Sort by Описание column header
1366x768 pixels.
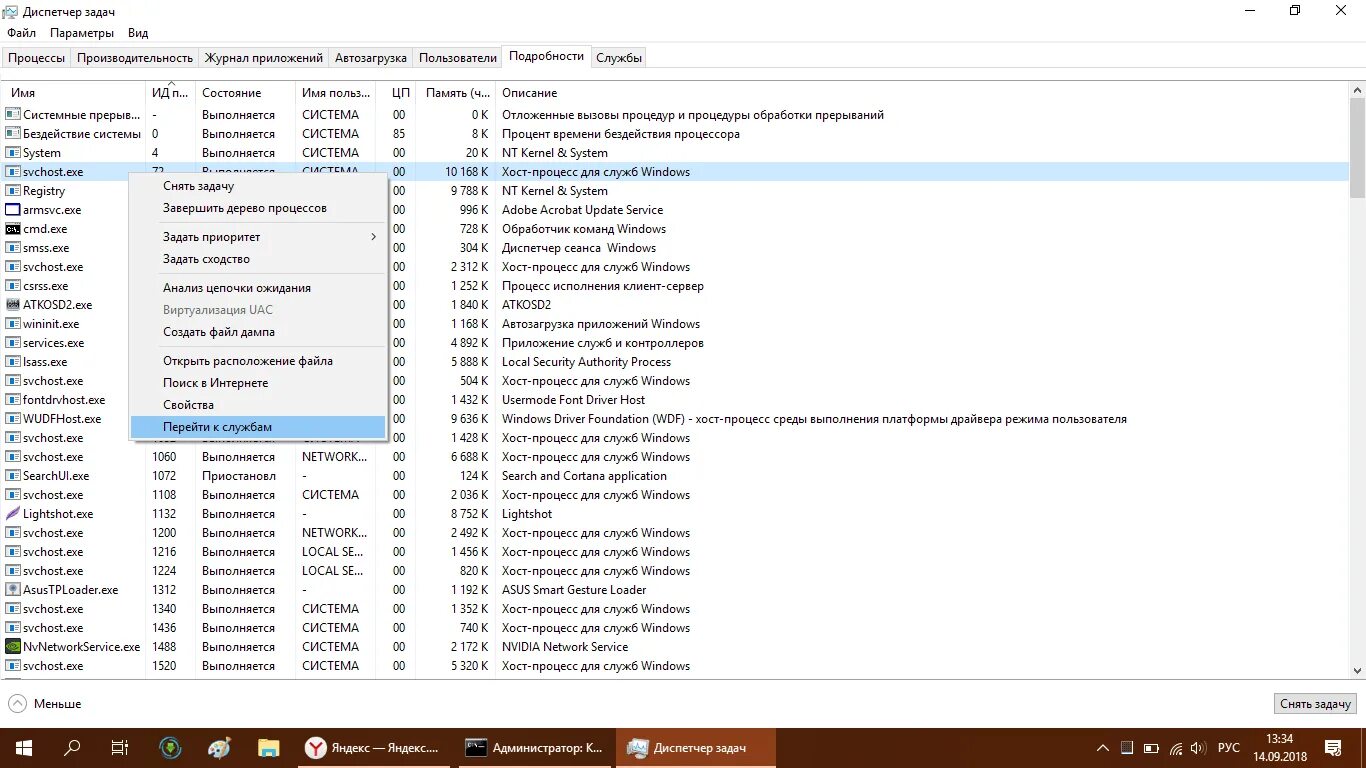921,93
